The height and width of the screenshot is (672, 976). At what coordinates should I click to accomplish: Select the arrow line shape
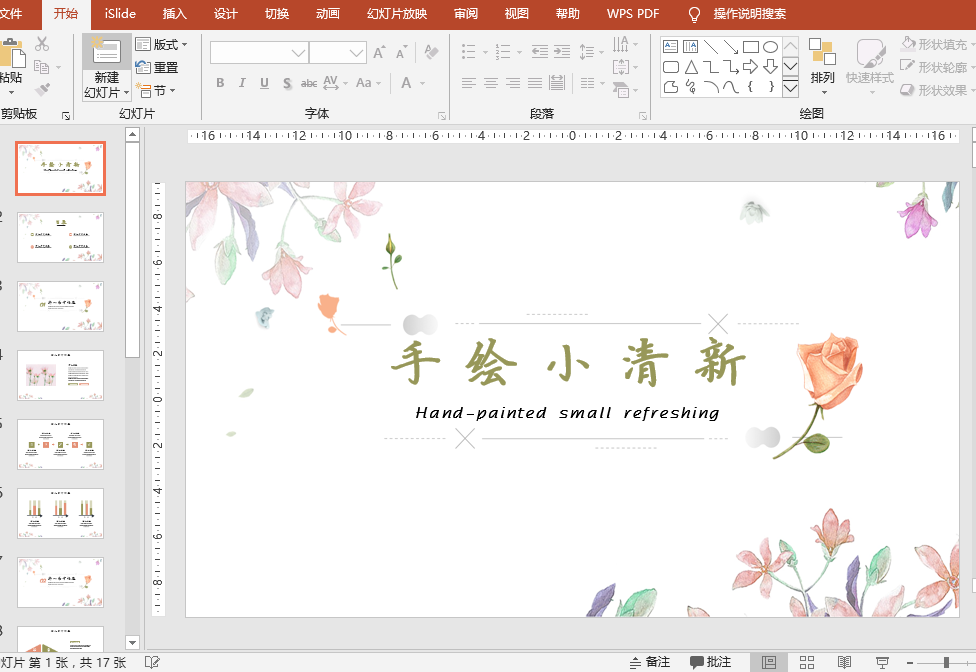[x=731, y=47]
